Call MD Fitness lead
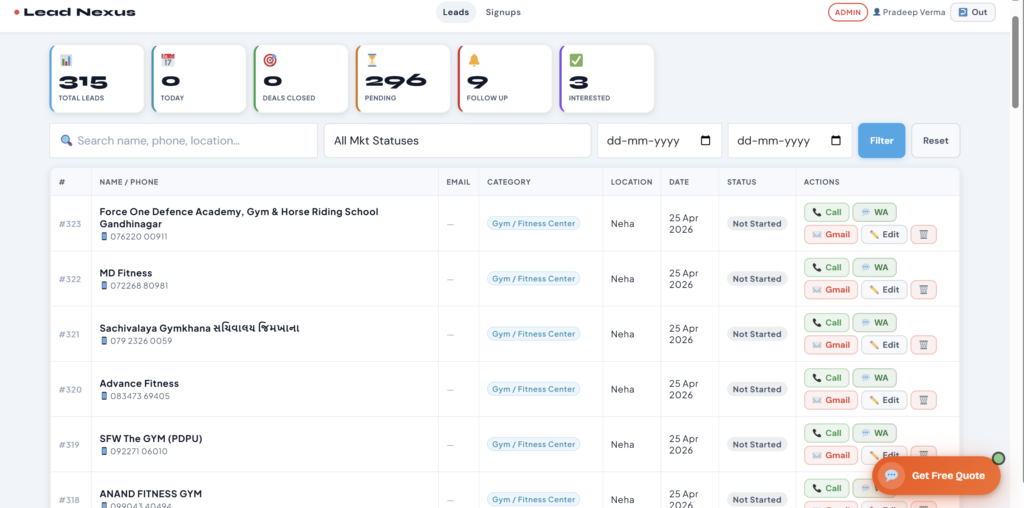 pyautogui.click(x=826, y=267)
